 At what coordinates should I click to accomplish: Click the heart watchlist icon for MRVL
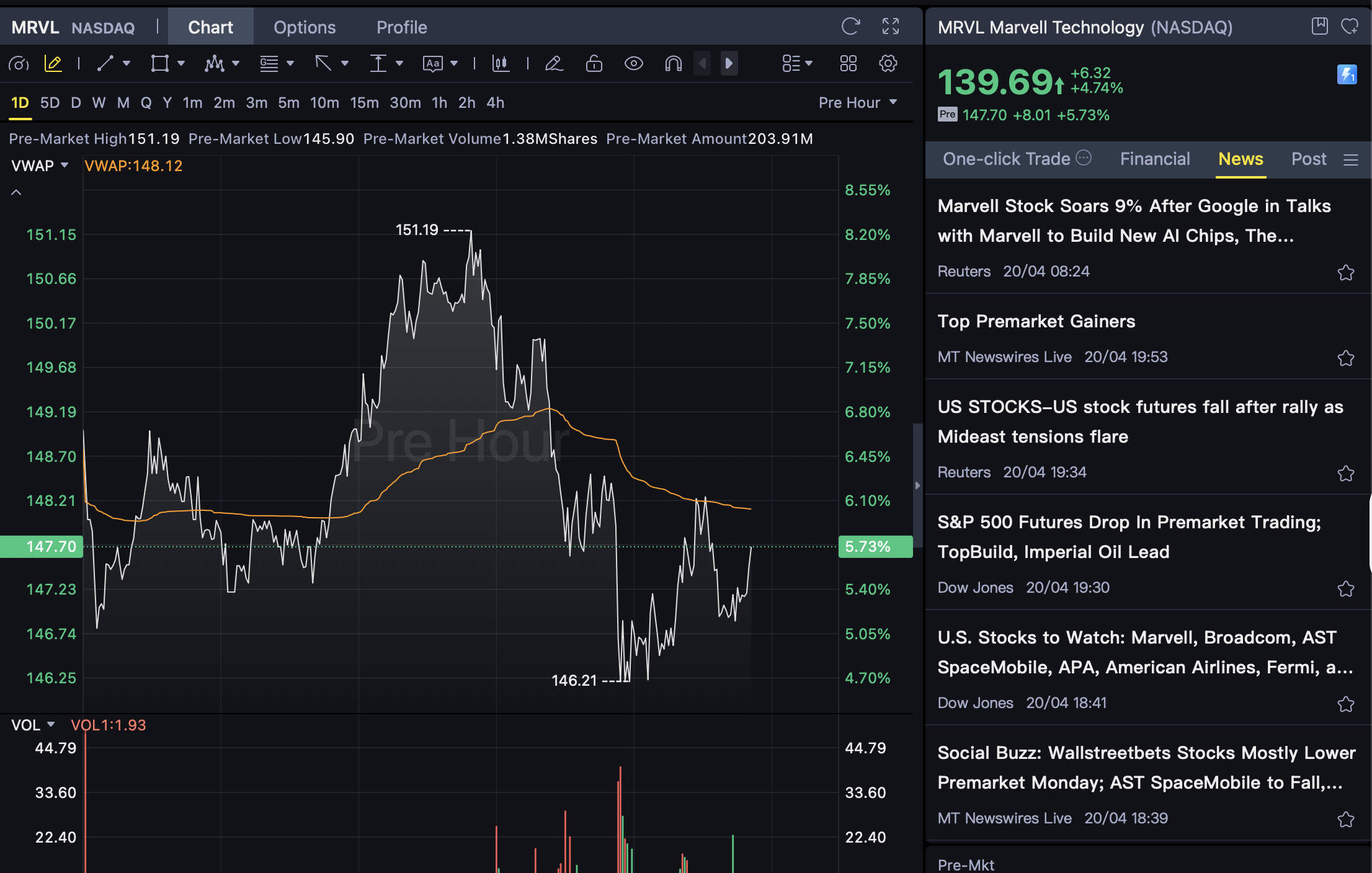point(1349,27)
